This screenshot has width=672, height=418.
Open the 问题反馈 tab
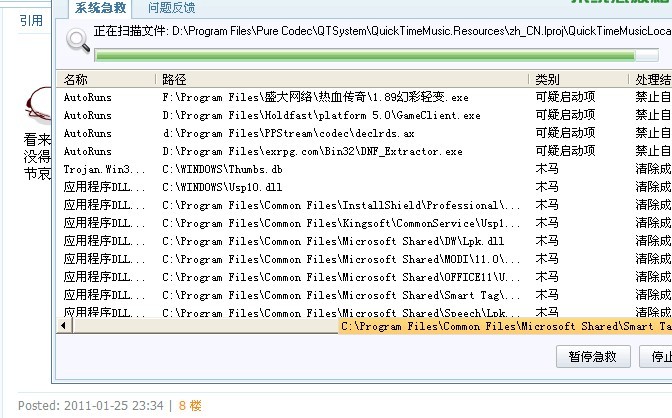[171, 8]
